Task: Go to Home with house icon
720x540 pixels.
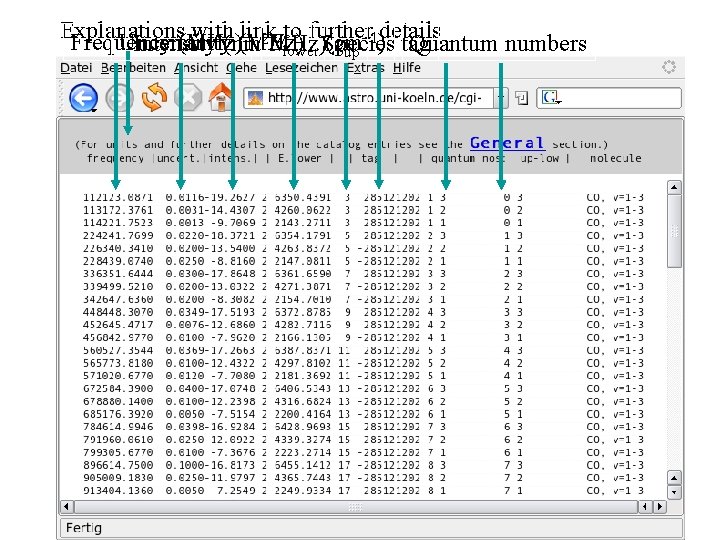Action: tap(221, 97)
